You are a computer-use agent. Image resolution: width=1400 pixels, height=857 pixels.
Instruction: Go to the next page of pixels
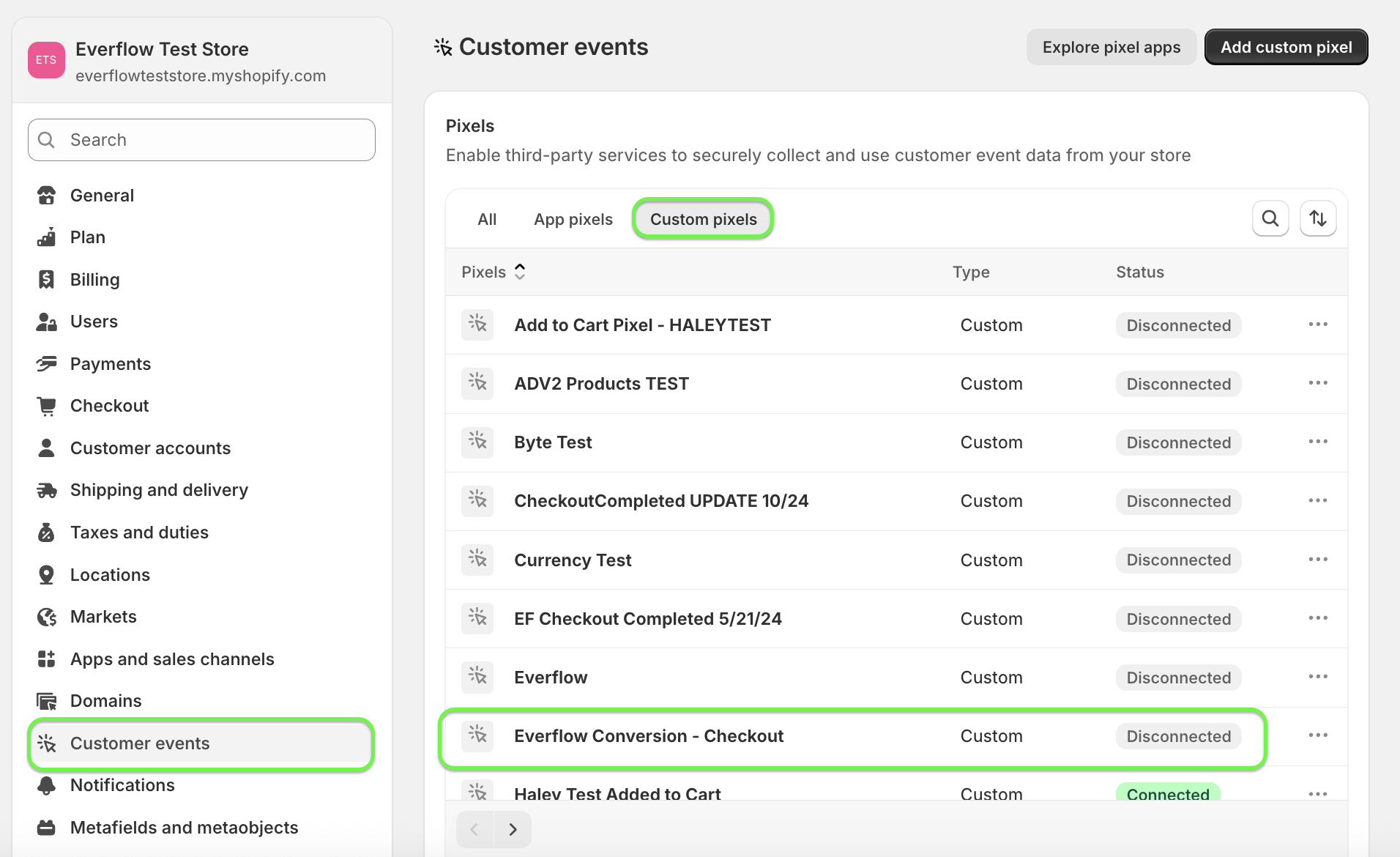click(513, 829)
